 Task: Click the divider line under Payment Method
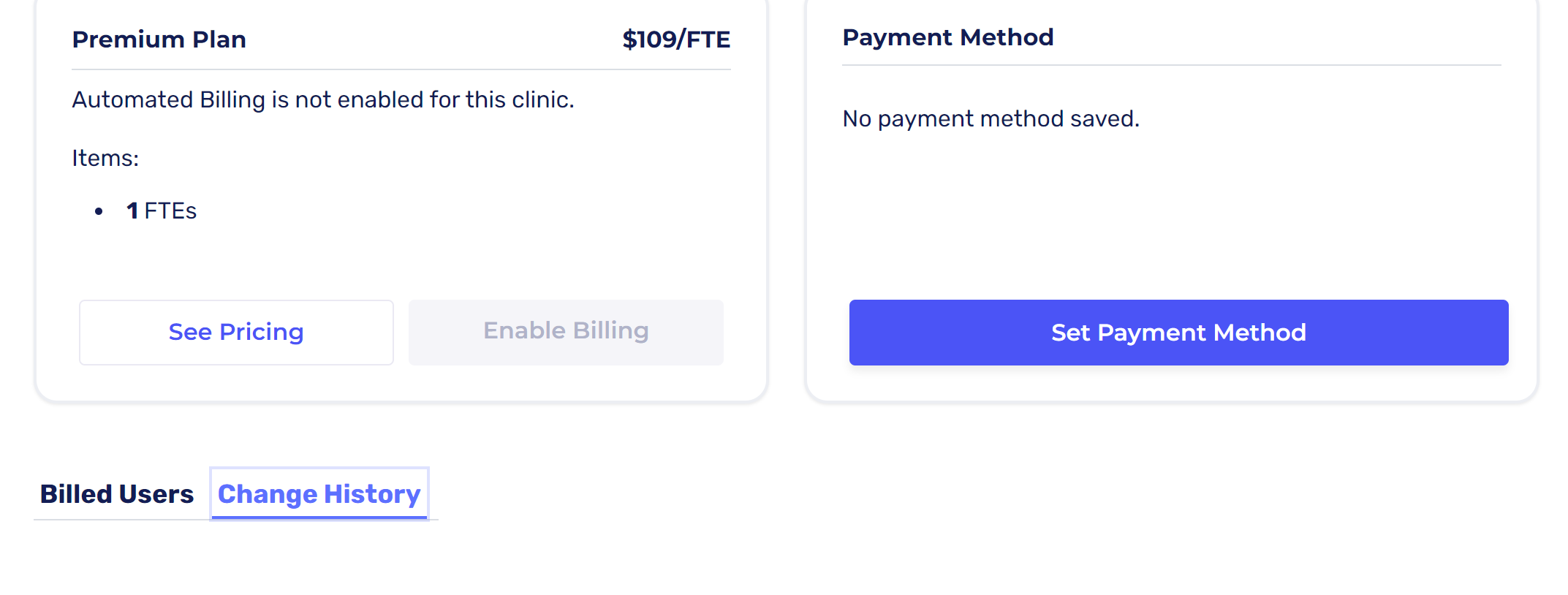1171,65
